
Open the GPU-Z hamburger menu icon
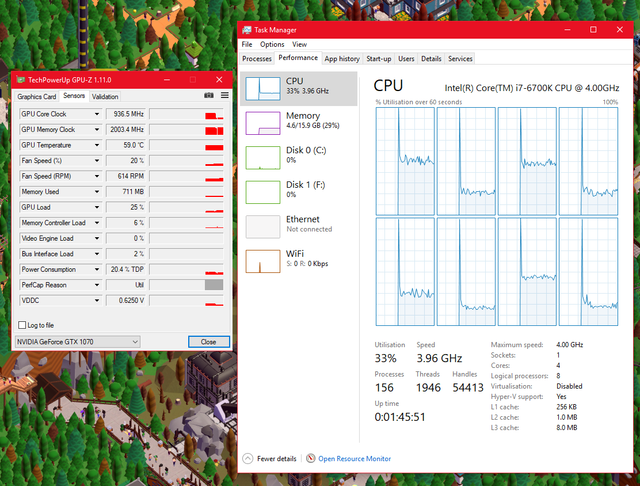(224, 95)
